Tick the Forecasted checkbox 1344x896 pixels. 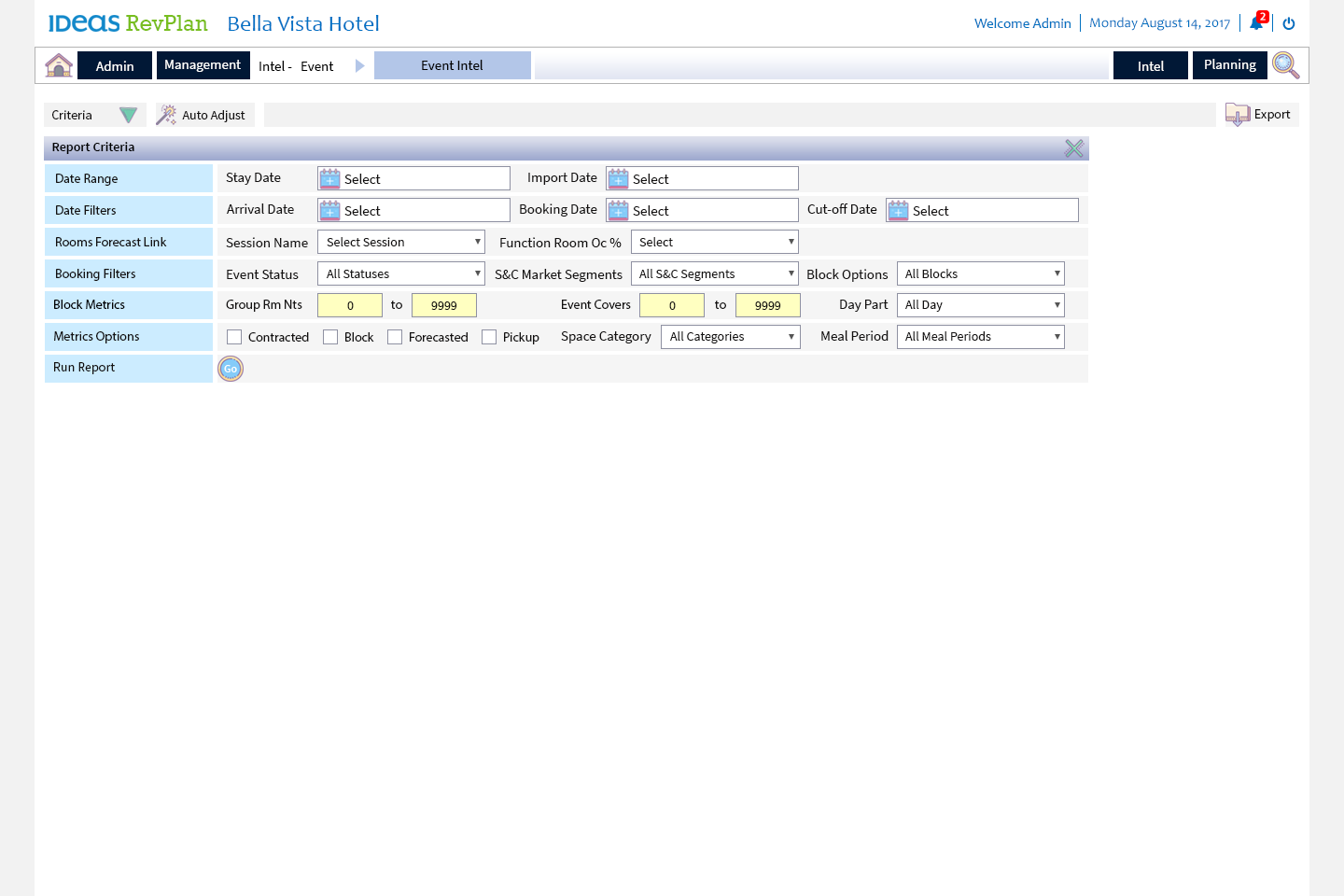point(395,337)
